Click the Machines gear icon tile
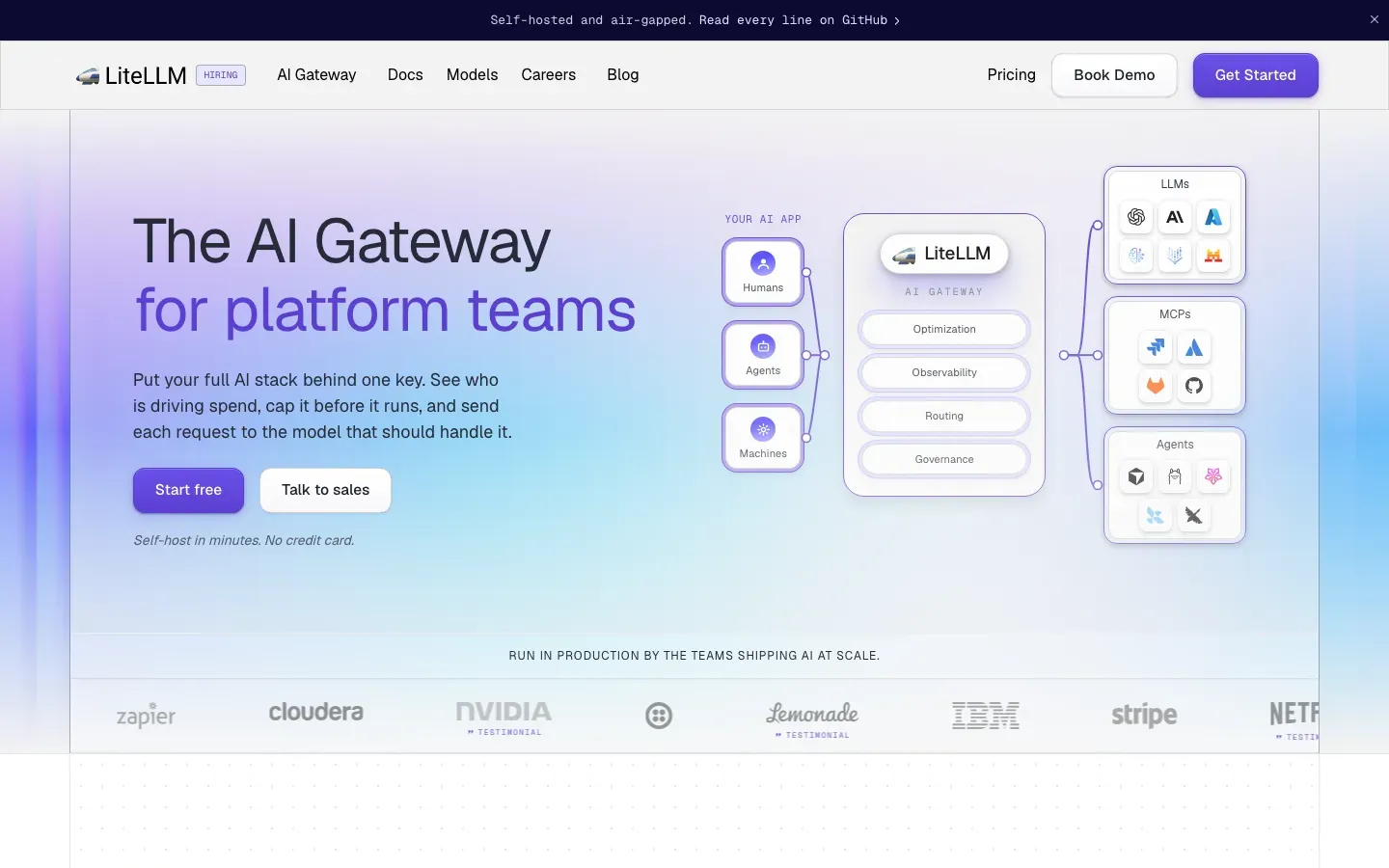 (x=763, y=438)
